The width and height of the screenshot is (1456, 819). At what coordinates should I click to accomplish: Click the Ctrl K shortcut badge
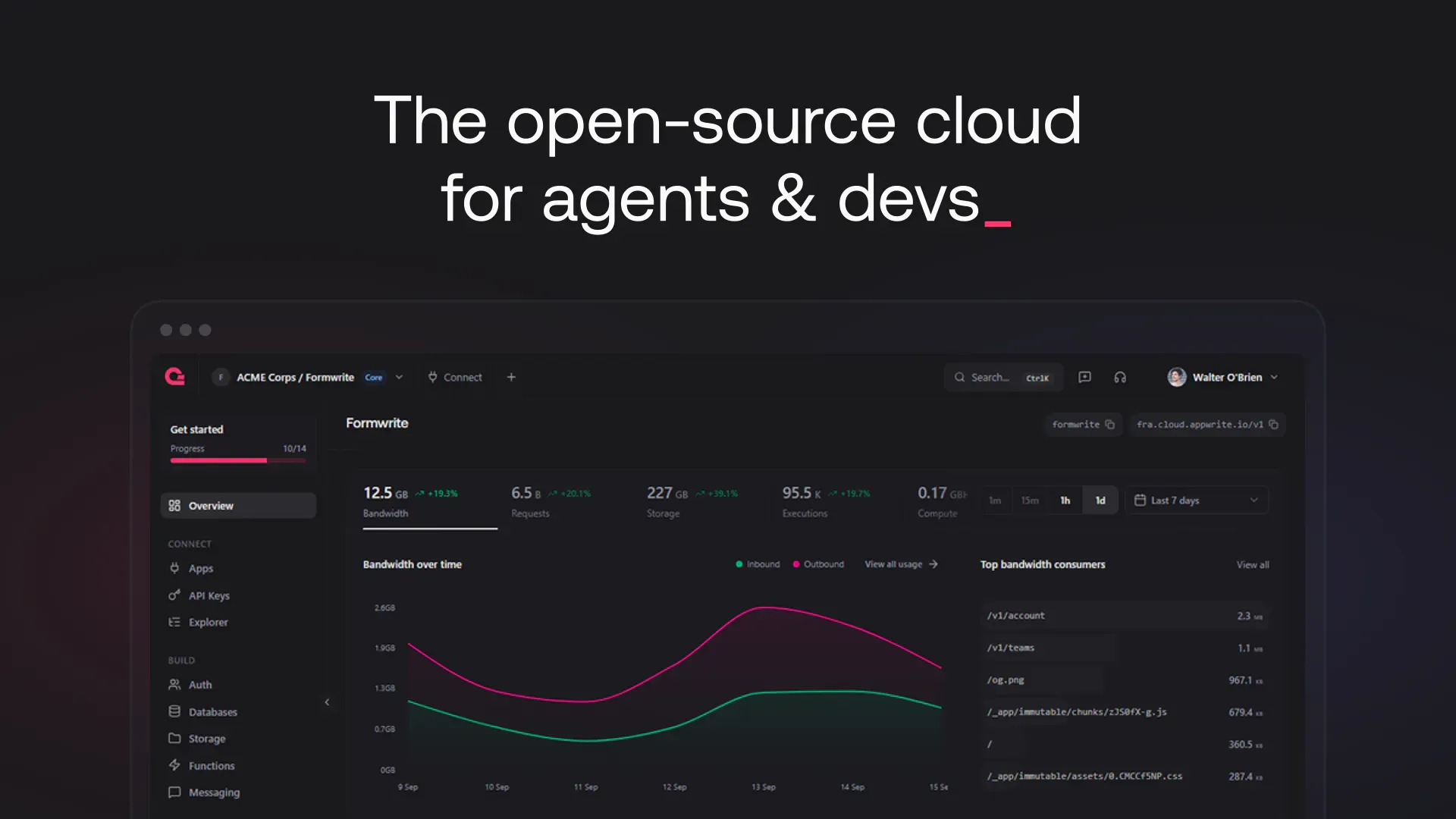(1037, 378)
